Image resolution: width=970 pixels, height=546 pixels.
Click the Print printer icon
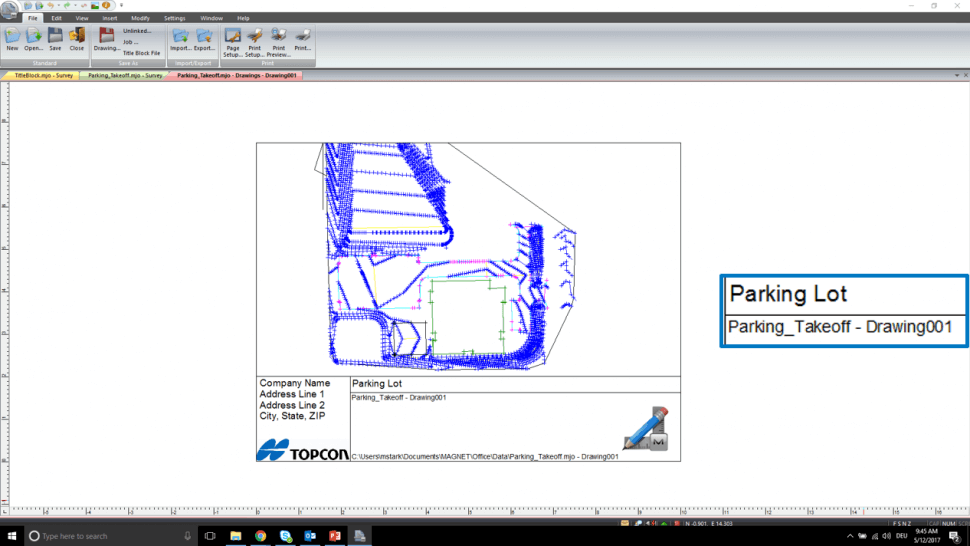tap(302, 37)
